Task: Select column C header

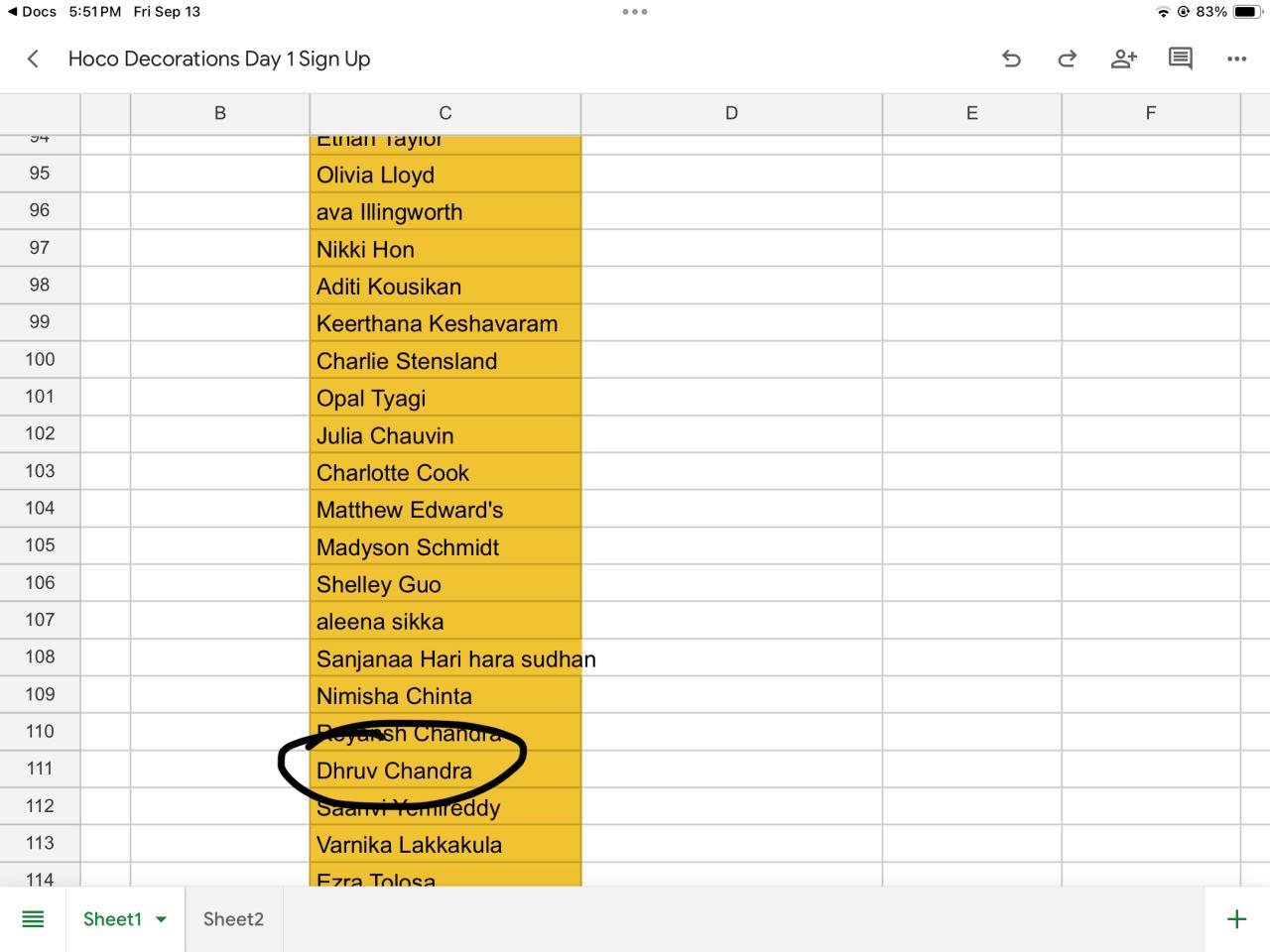Action: click(x=444, y=113)
